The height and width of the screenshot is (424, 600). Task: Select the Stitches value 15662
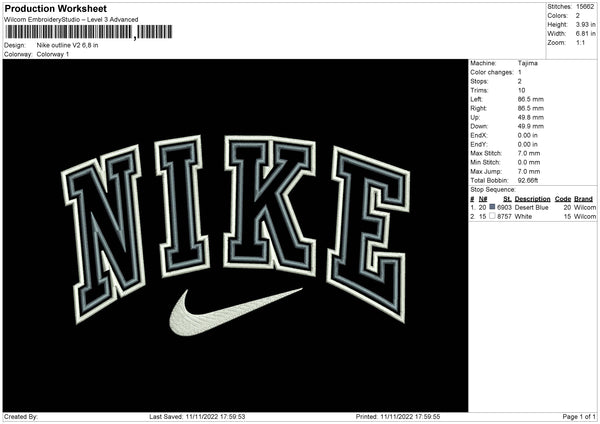pos(585,7)
